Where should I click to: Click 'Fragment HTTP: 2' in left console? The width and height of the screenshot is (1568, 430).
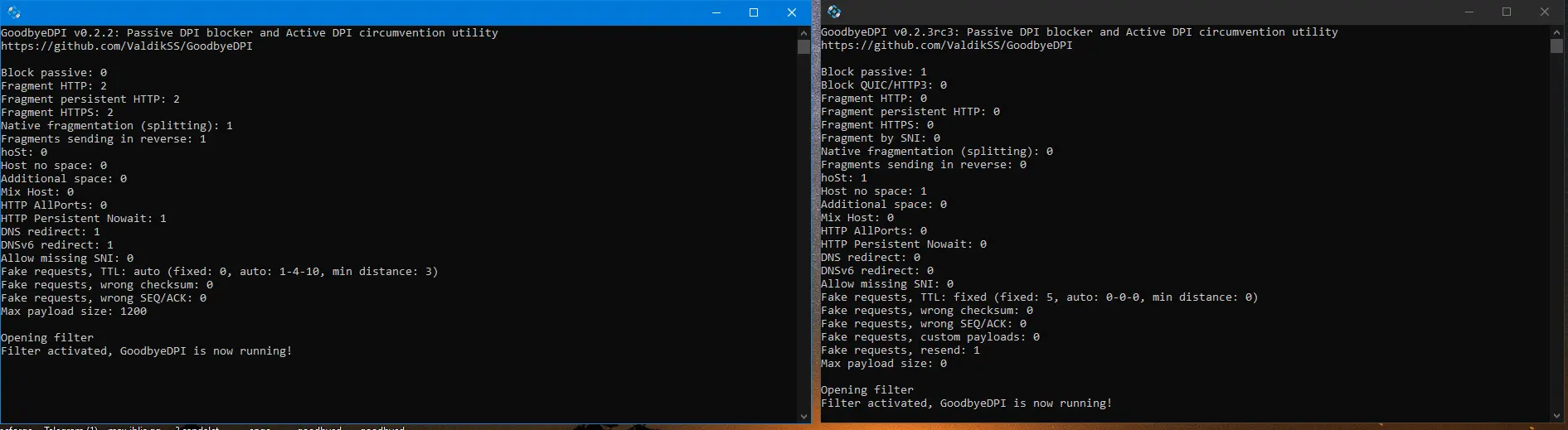pos(54,86)
